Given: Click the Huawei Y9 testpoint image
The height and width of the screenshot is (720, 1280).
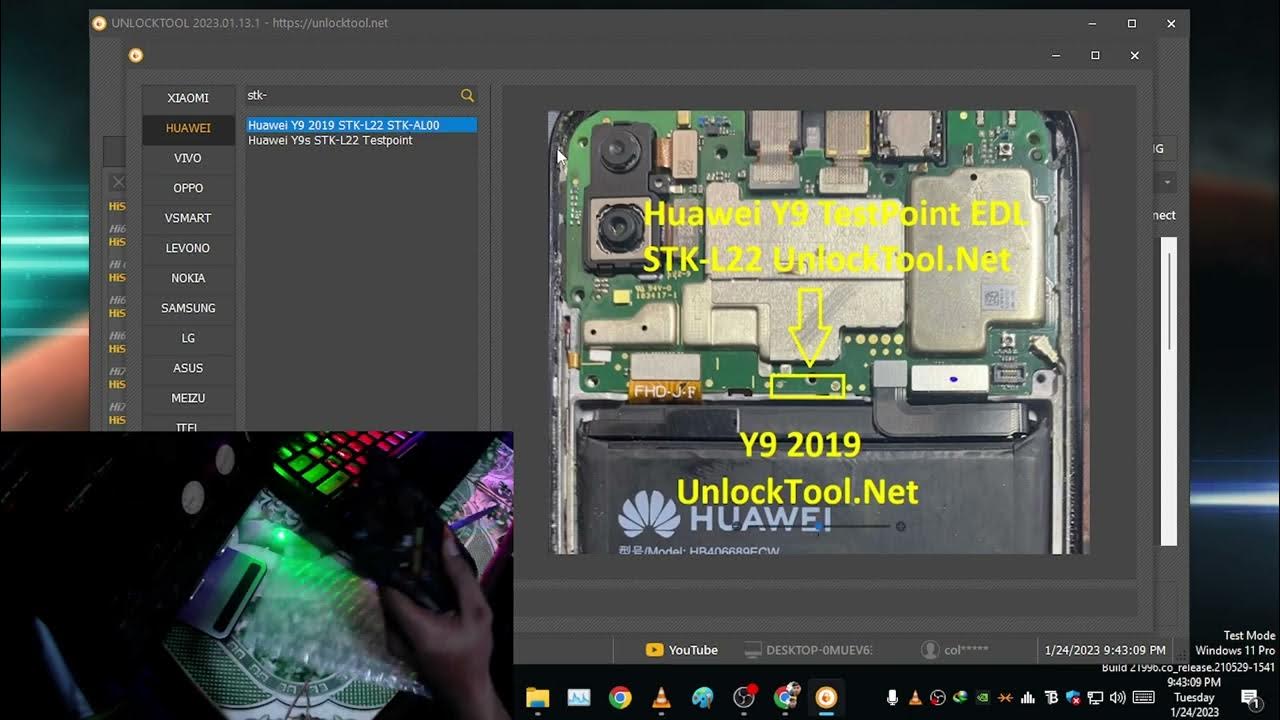Looking at the screenshot, I should (x=818, y=332).
